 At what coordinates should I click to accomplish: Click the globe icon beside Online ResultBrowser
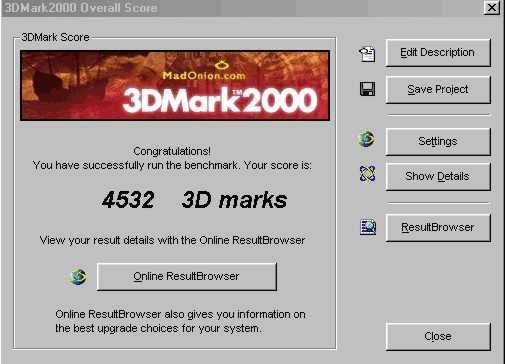78,276
